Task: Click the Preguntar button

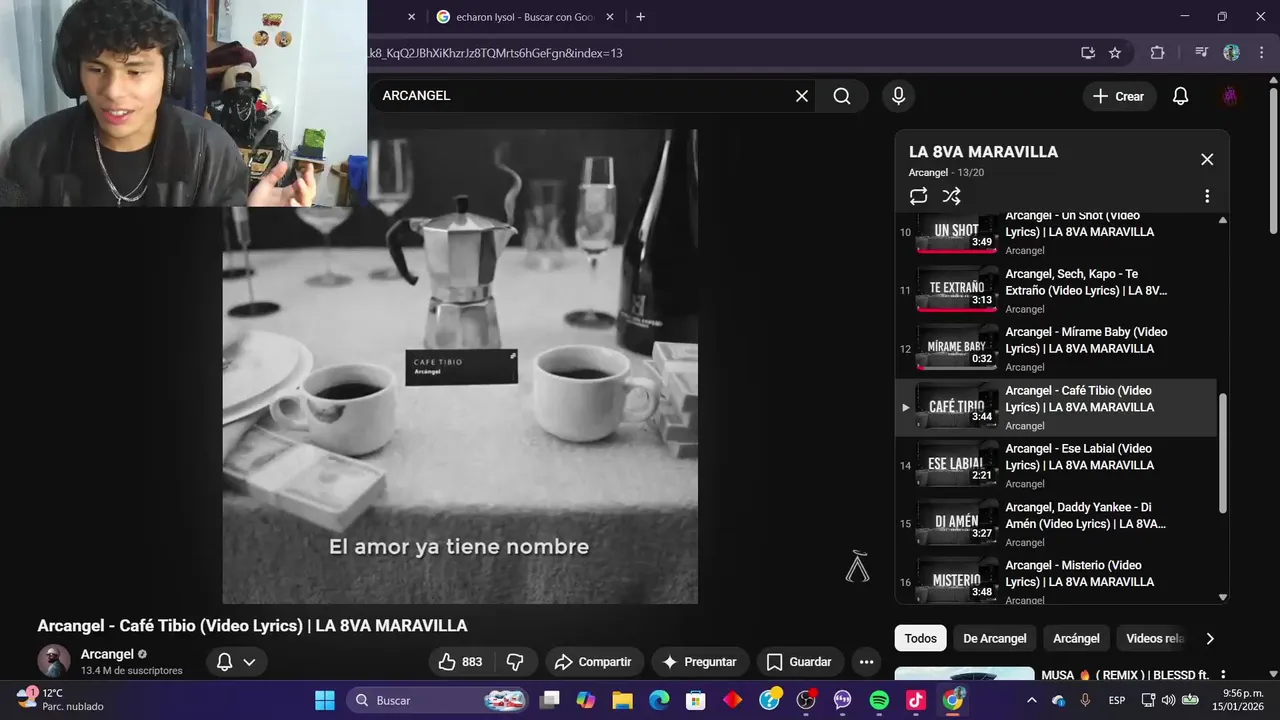Action: point(699,662)
